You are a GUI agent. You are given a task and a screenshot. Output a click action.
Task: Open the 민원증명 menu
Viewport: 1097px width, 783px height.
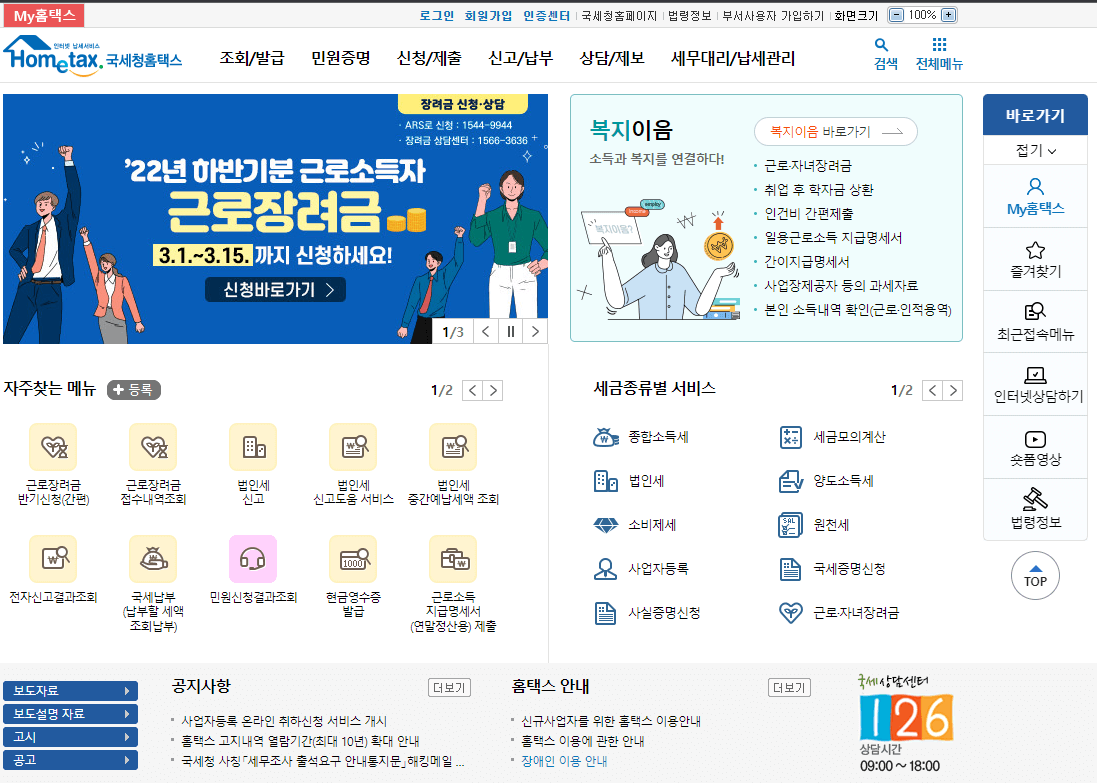341,58
